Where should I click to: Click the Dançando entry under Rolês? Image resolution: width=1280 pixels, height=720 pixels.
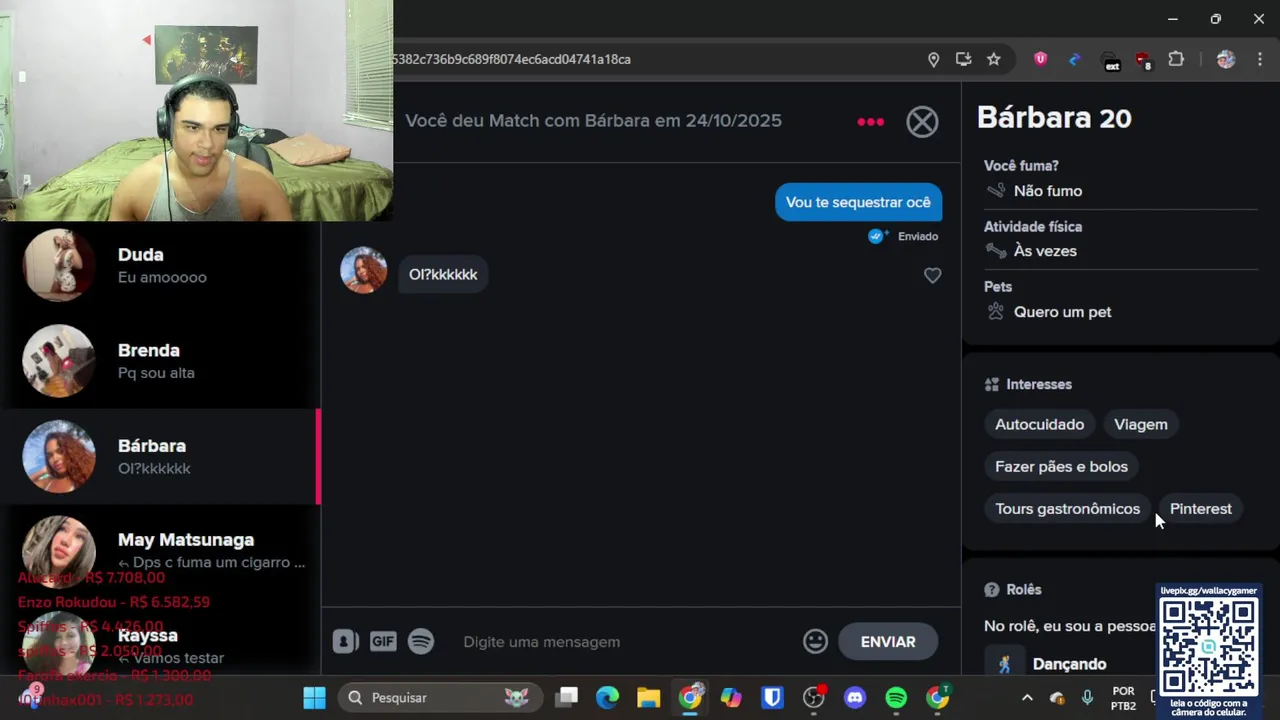click(1069, 664)
